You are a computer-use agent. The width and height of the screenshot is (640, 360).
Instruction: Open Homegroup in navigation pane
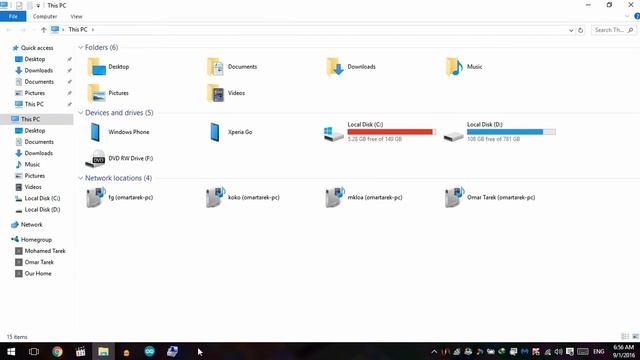[x=31, y=240]
